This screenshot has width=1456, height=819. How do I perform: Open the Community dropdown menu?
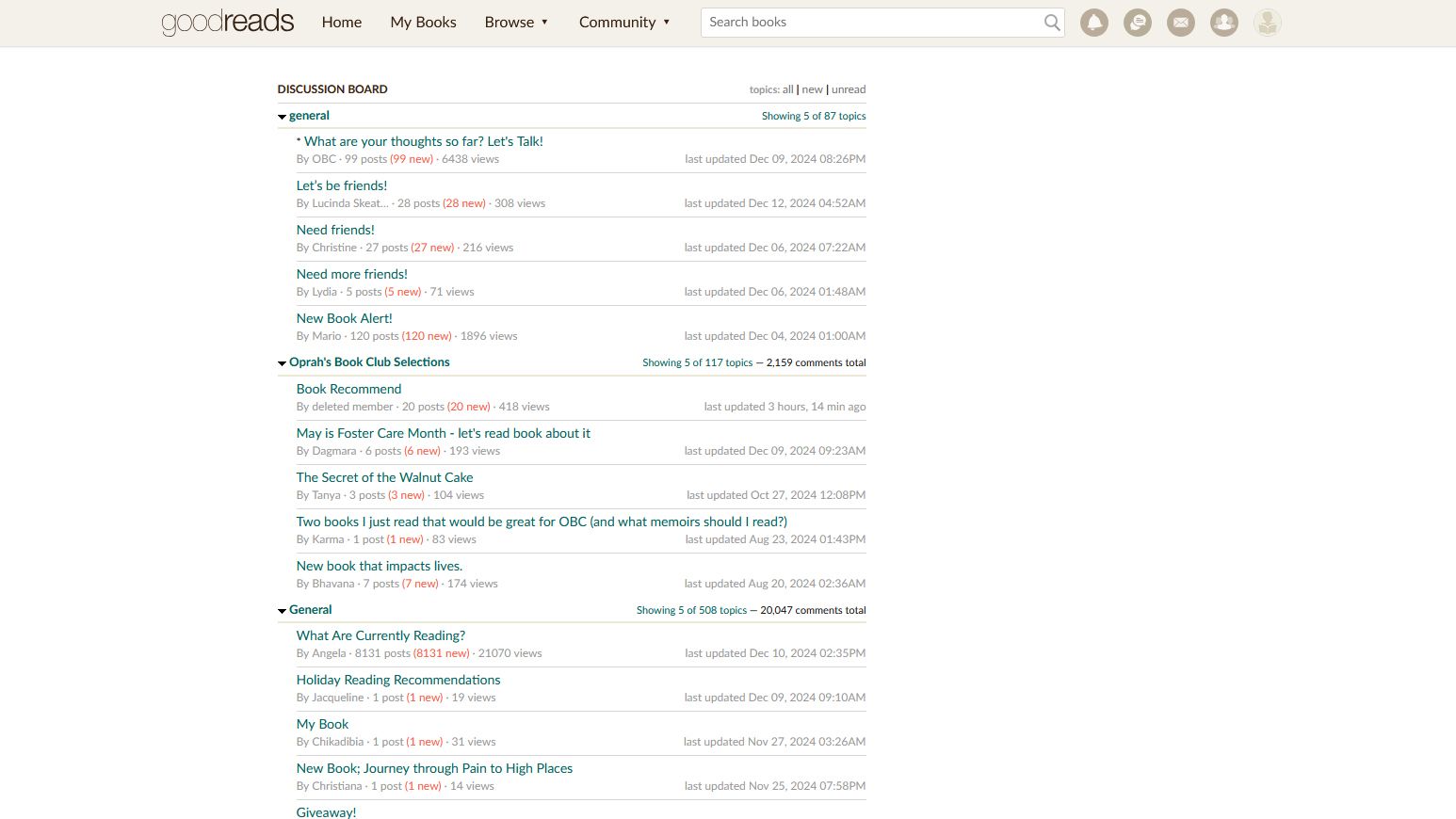(624, 22)
